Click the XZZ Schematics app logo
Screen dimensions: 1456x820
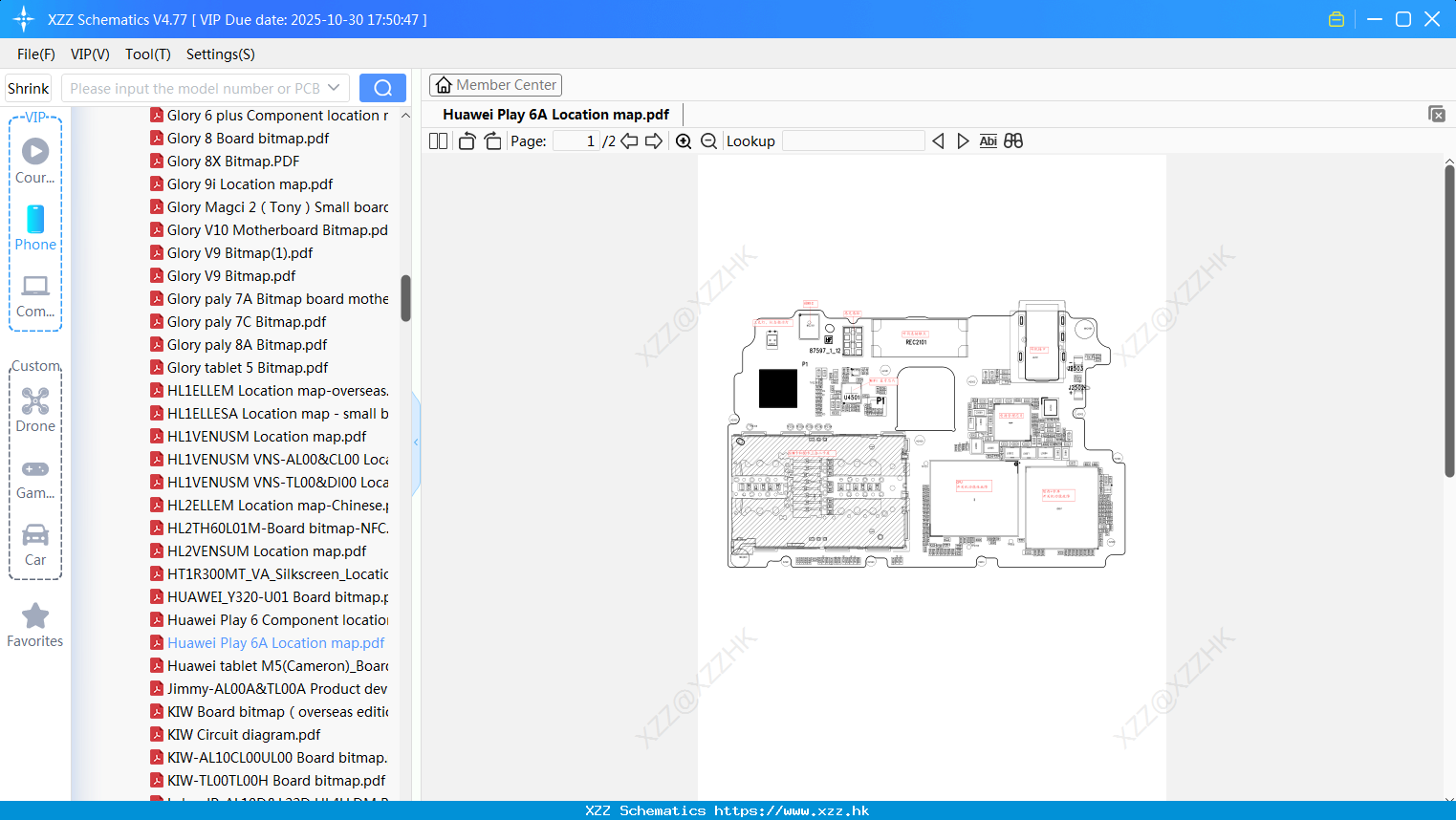click(24, 19)
